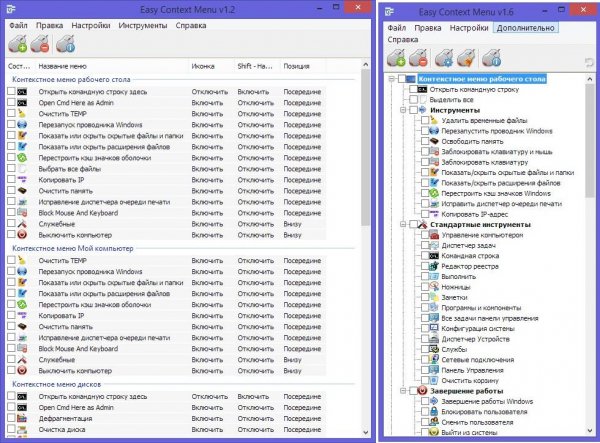This screenshot has width=600, height=443.
Task: Select Контекстное меню дисков group header
Action: [57, 384]
